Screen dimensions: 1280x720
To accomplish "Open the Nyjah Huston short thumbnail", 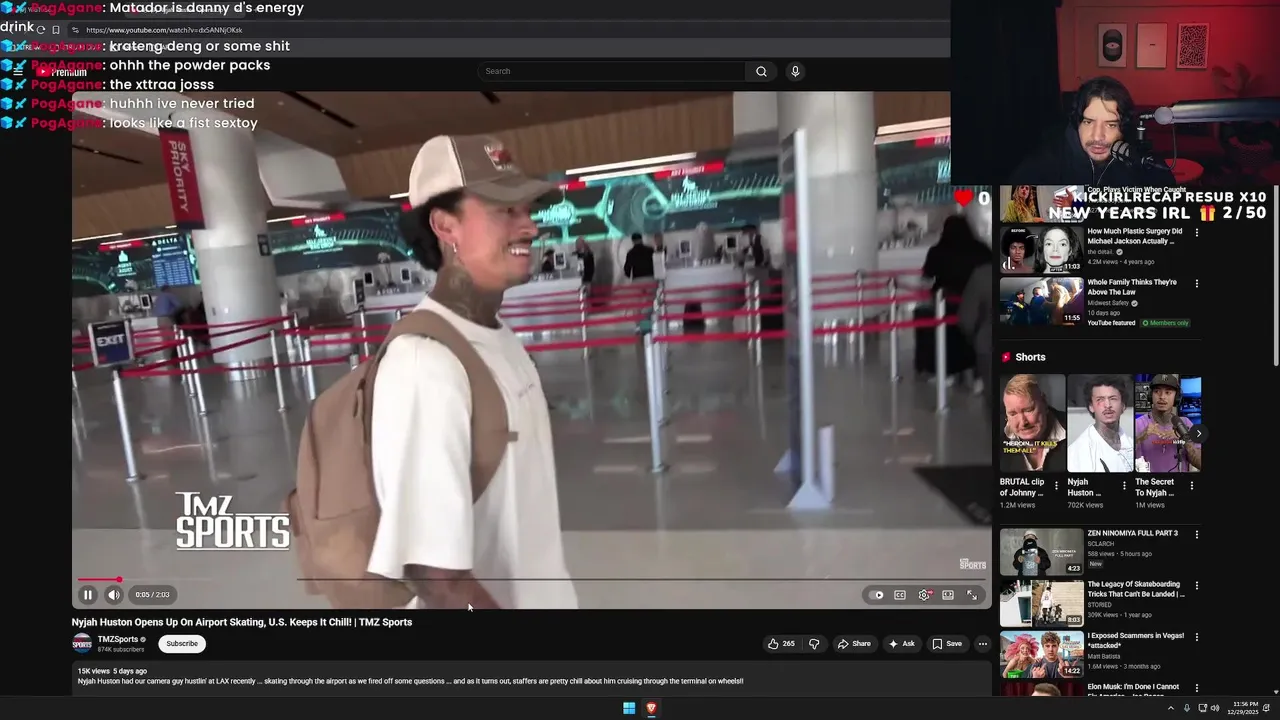I will (1100, 423).
